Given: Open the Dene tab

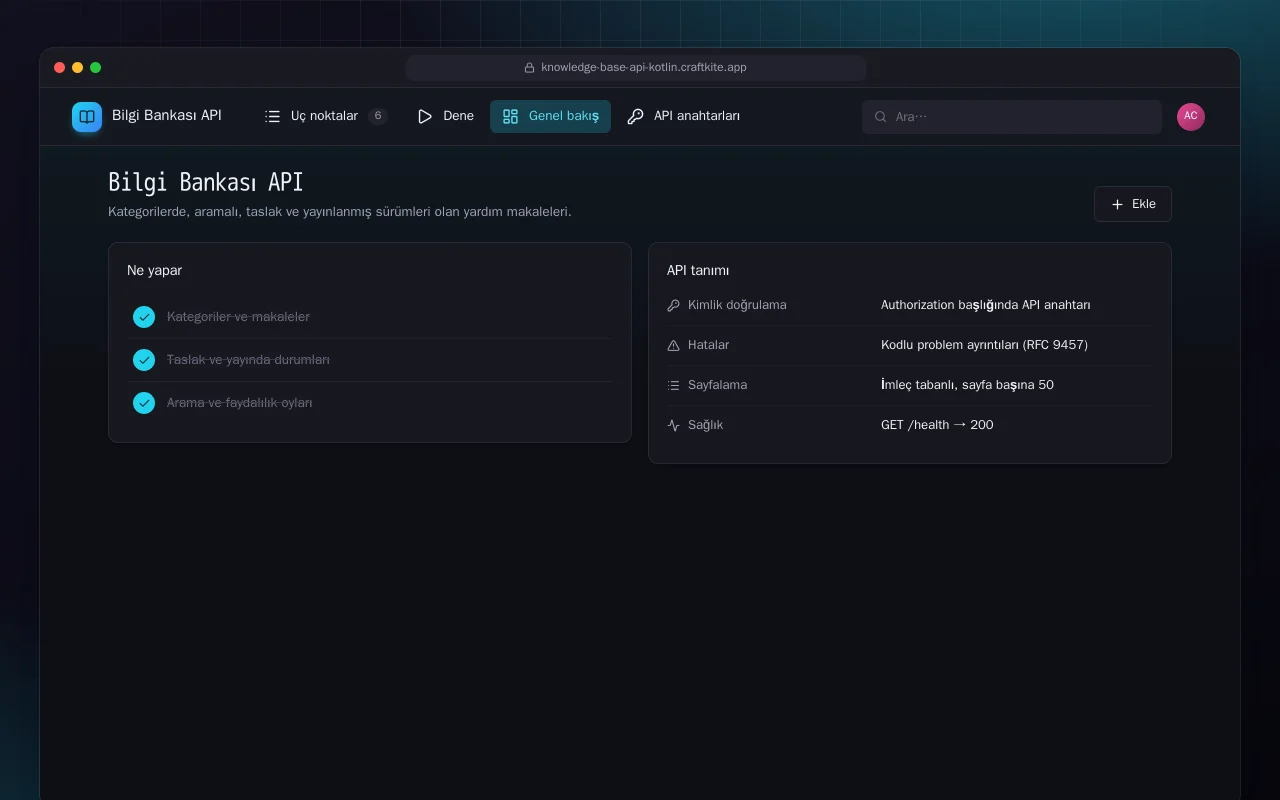Looking at the screenshot, I should [x=446, y=116].
